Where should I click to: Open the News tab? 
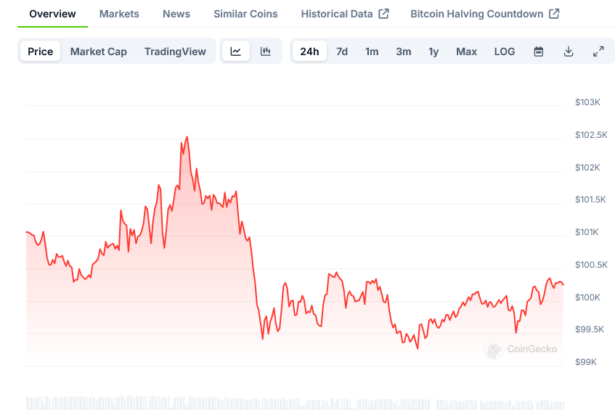[x=176, y=14]
